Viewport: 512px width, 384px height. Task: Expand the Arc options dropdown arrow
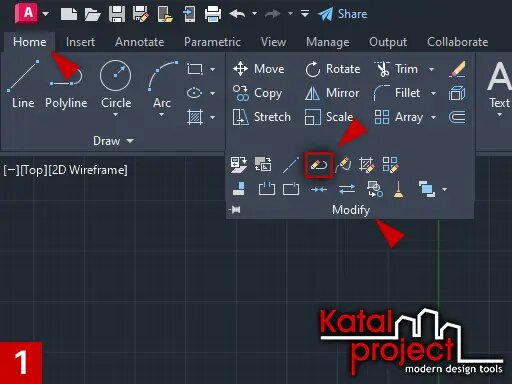pos(162,115)
